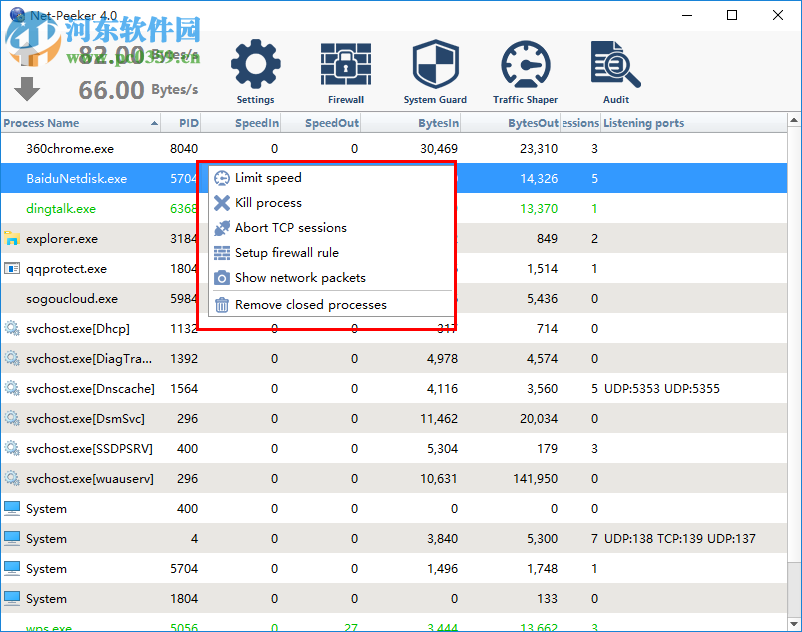This screenshot has width=802, height=632.
Task: Click the gear icon beside svchost.exe[Dhcp]
Action: tap(11, 328)
